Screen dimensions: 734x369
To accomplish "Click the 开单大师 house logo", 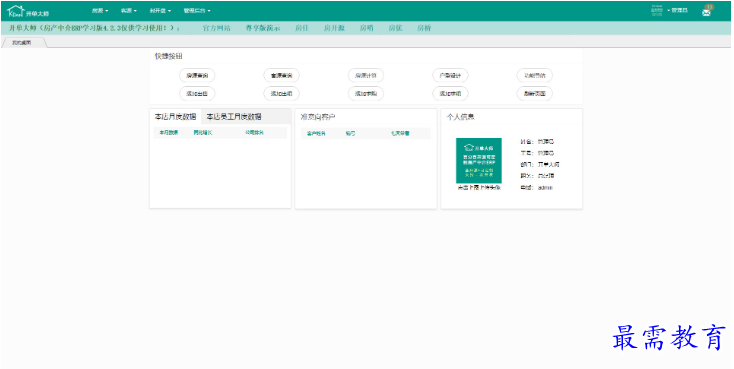I will coord(28,11).
